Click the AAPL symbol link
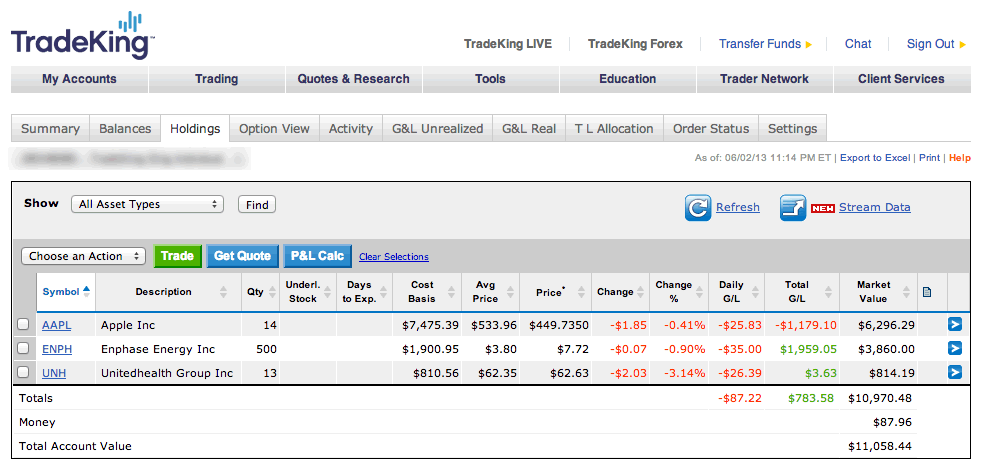The image size is (985, 468). [57, 325]
